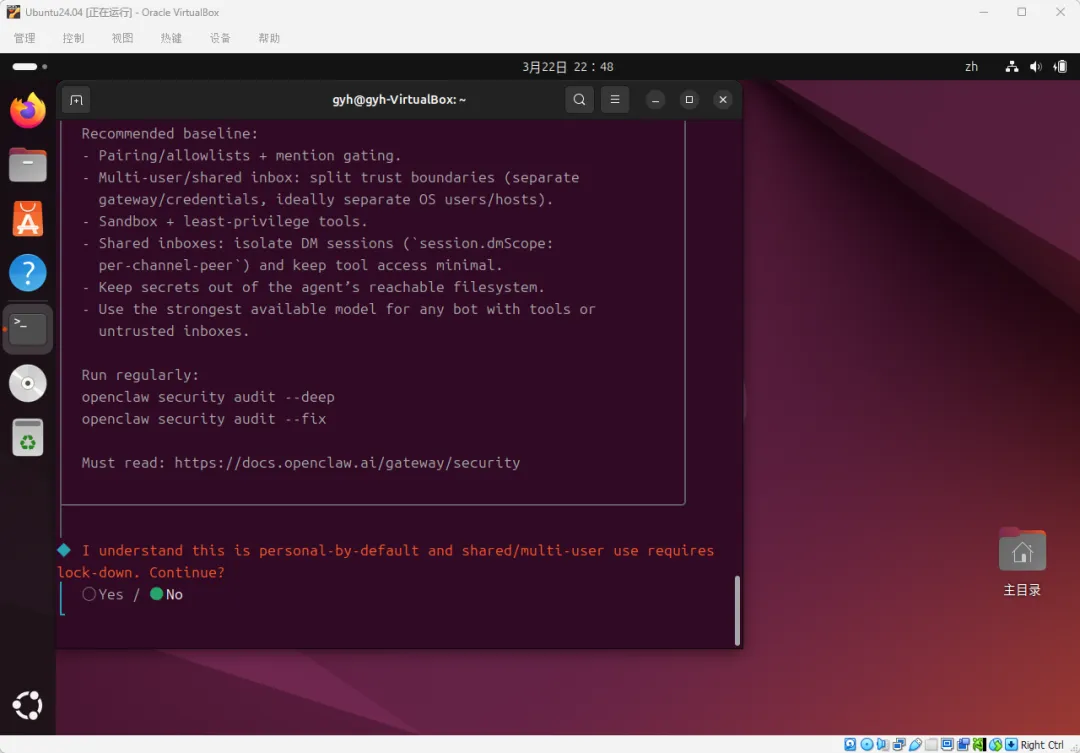Click the terminal title gyh@gyh-VirtualBox
Image resolution: width=1080 pixels, height=753 pixels.
(399, 100)
